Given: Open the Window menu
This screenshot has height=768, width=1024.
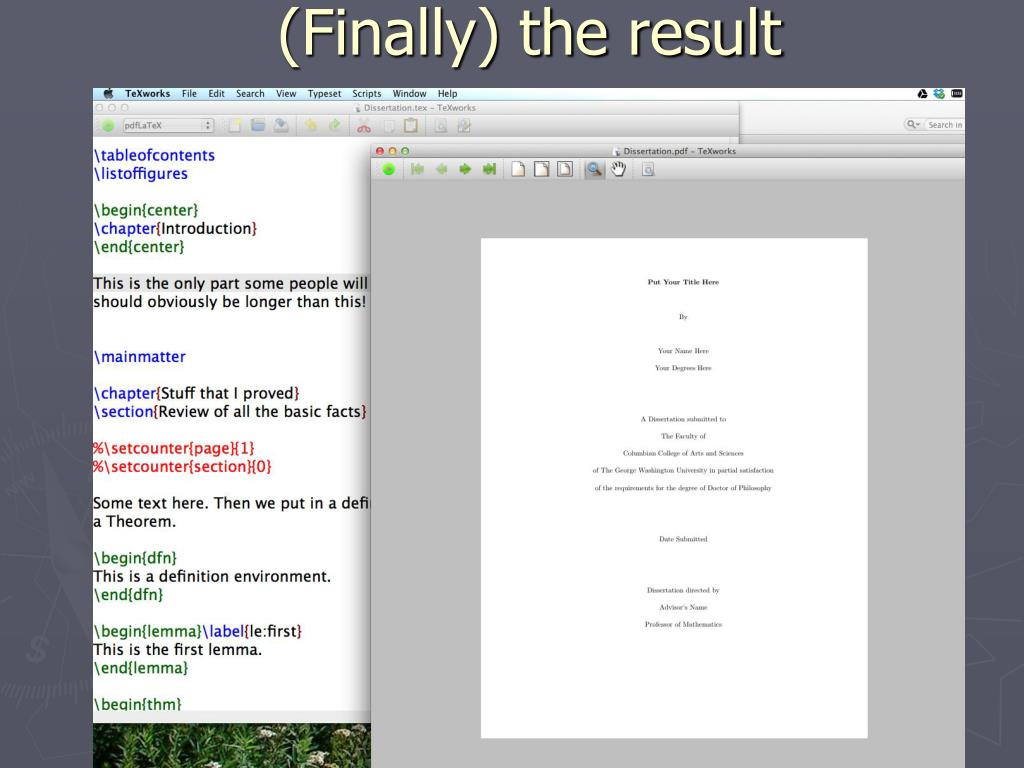Looking at the screenshot, I should 409,93.
